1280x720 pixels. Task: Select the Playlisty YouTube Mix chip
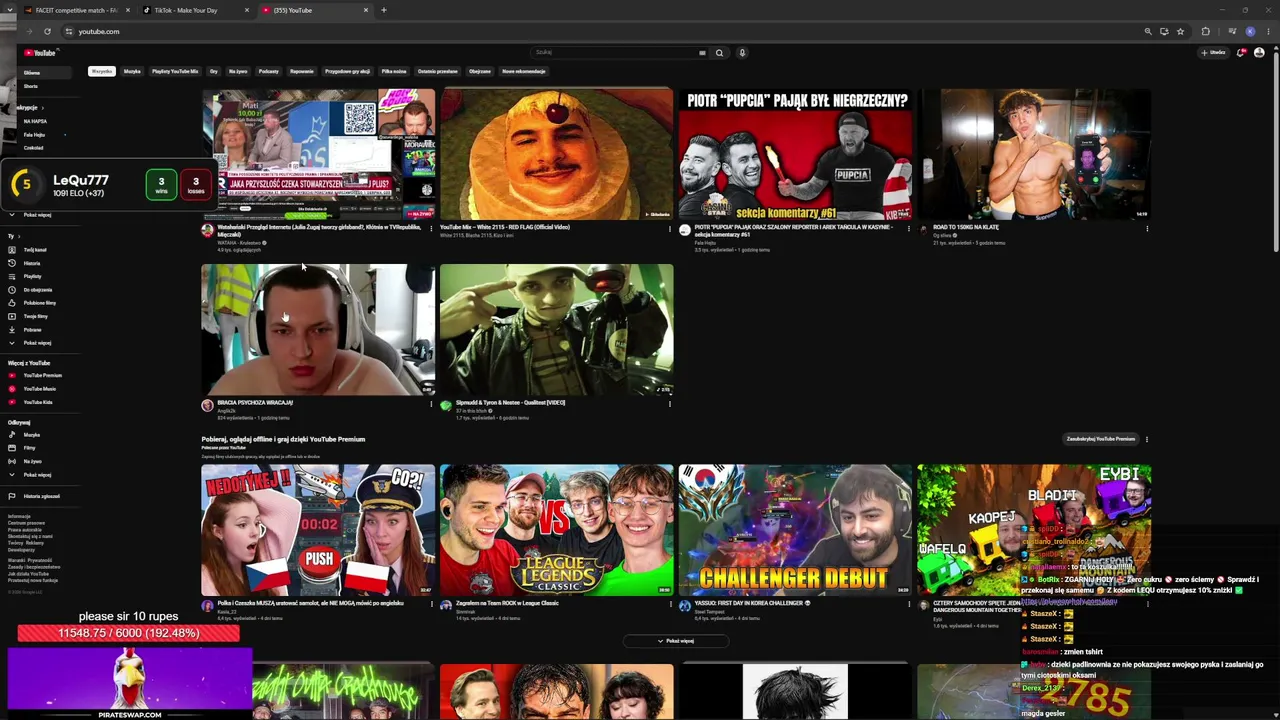click(175, 71)
